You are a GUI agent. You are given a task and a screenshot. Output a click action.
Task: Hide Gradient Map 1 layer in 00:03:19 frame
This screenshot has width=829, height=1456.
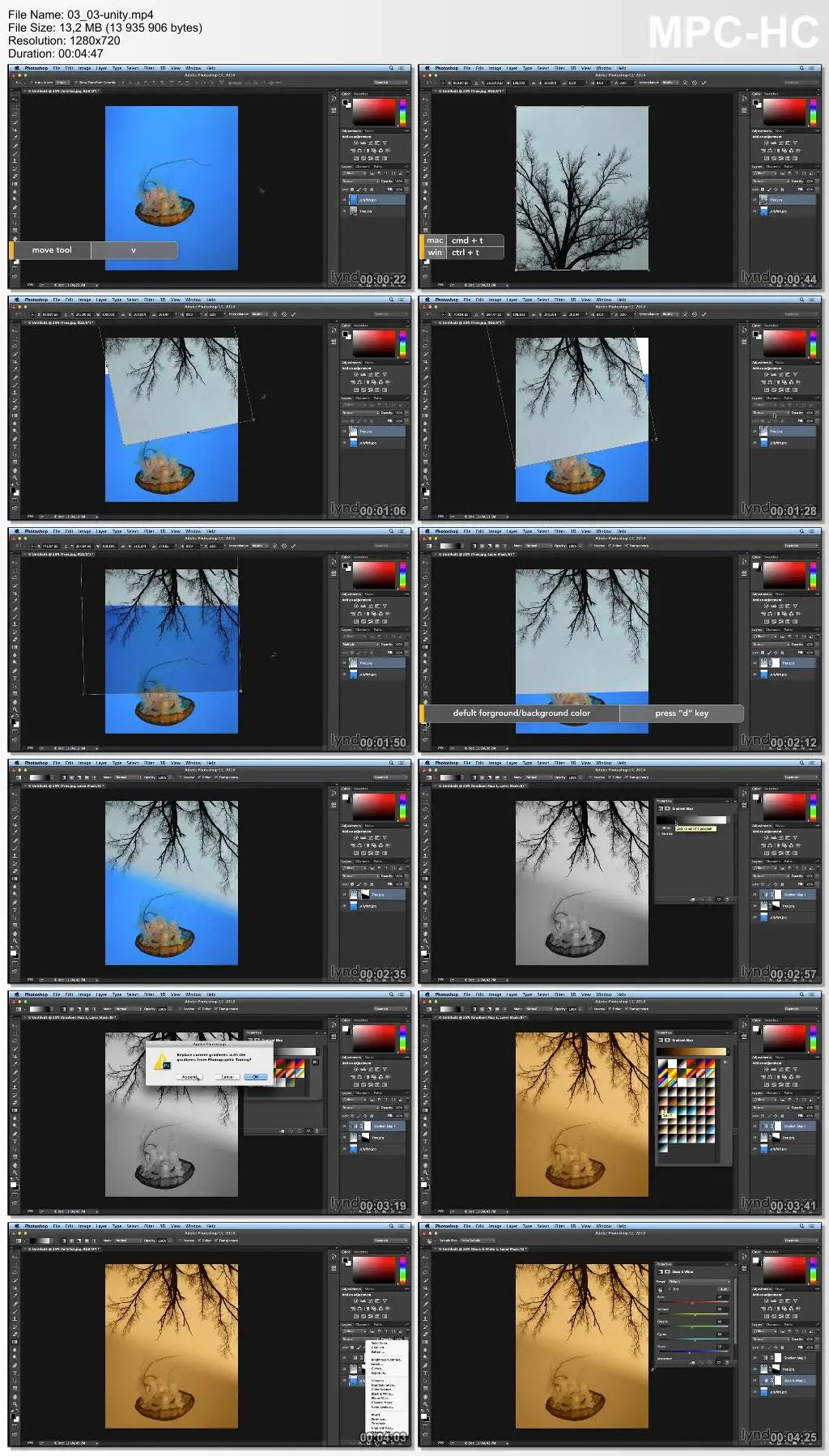[344, 1126]
